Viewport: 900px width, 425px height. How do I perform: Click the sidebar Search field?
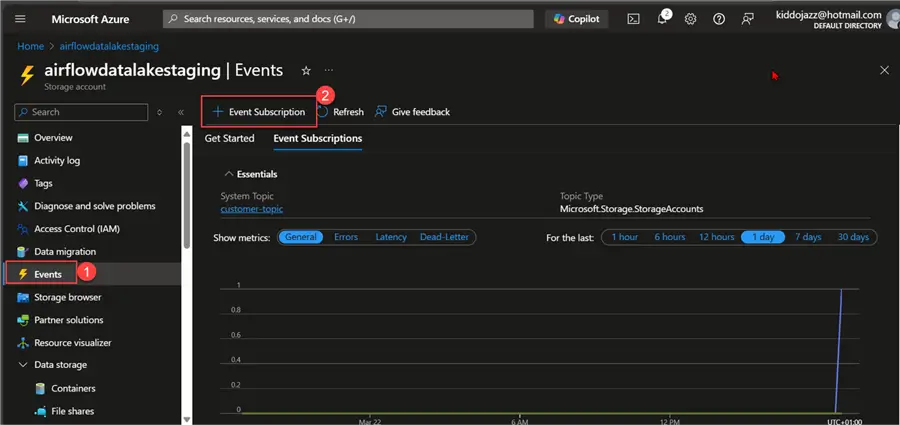click(x=81, y=112)
